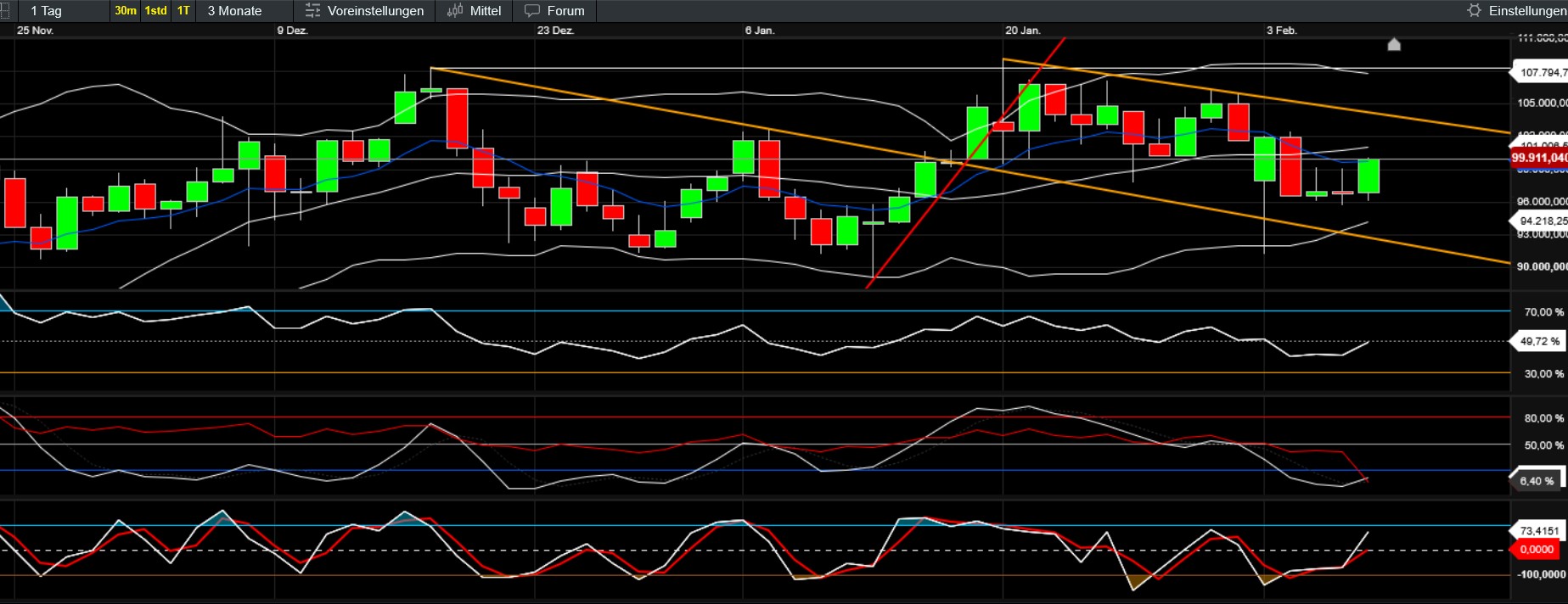1568x604 pixels.
Task: Click the red 99.911,04 current price label
Action: point(1539,158)
